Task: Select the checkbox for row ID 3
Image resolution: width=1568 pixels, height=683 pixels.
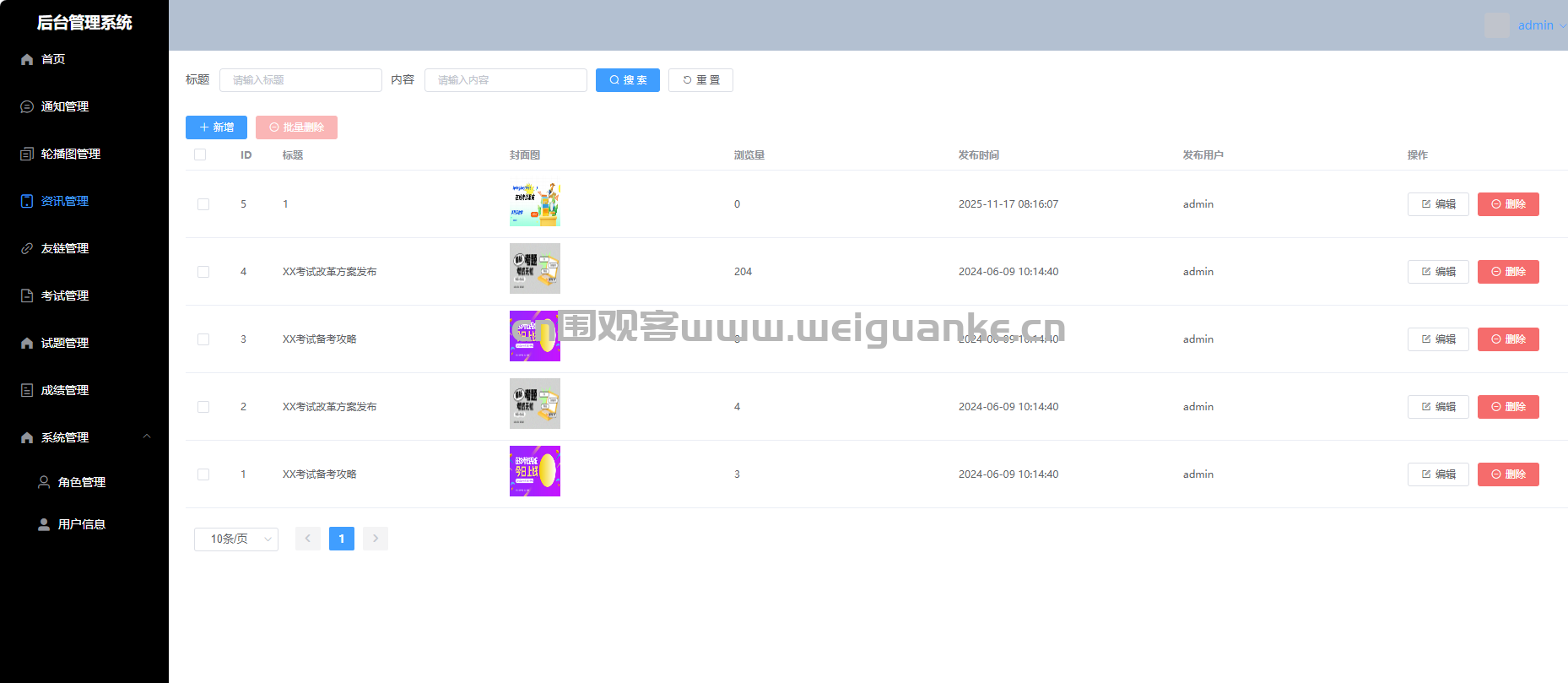Action: 203,339
